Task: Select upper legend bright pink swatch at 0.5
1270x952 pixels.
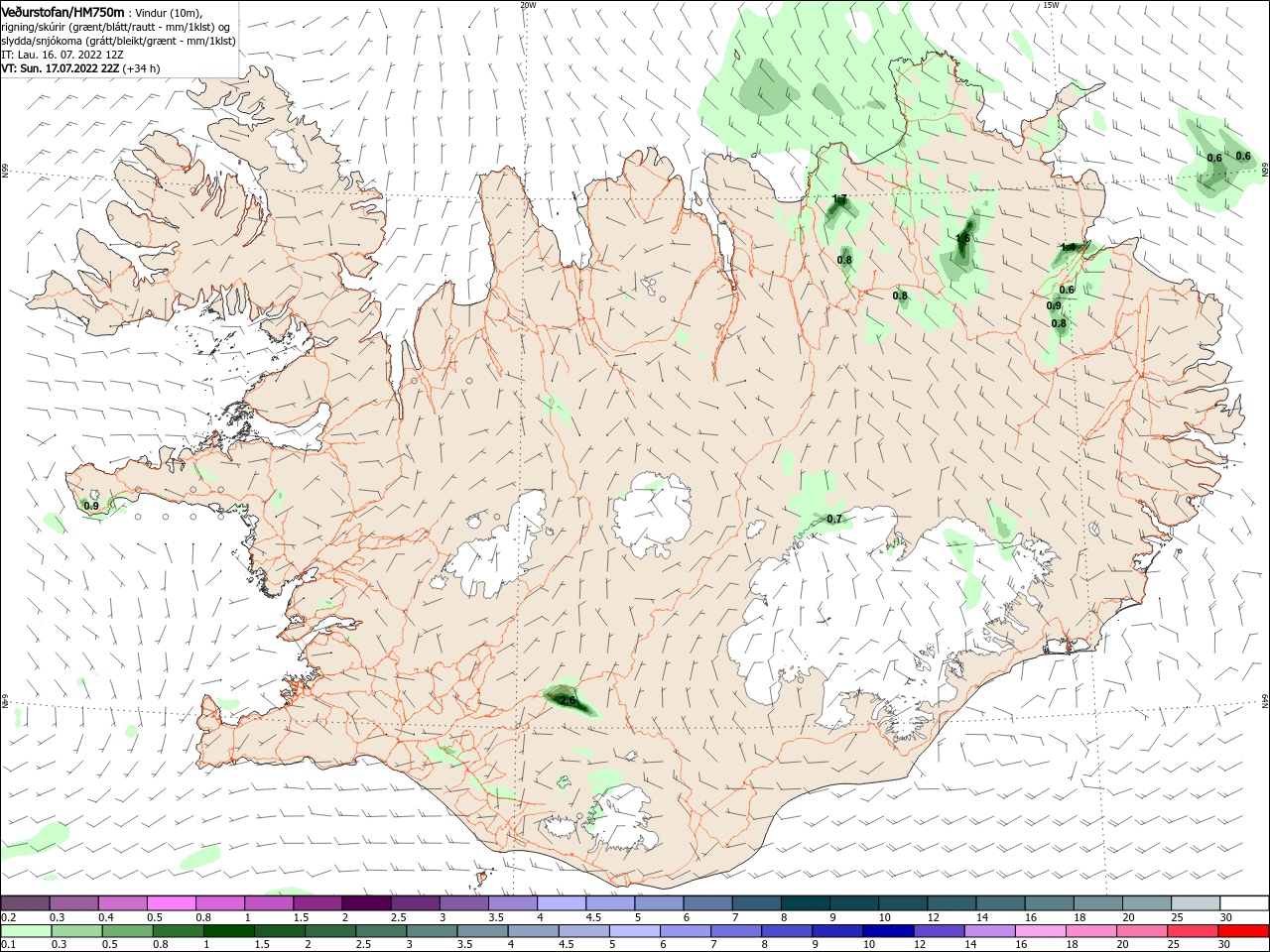Action: point(171,903)
